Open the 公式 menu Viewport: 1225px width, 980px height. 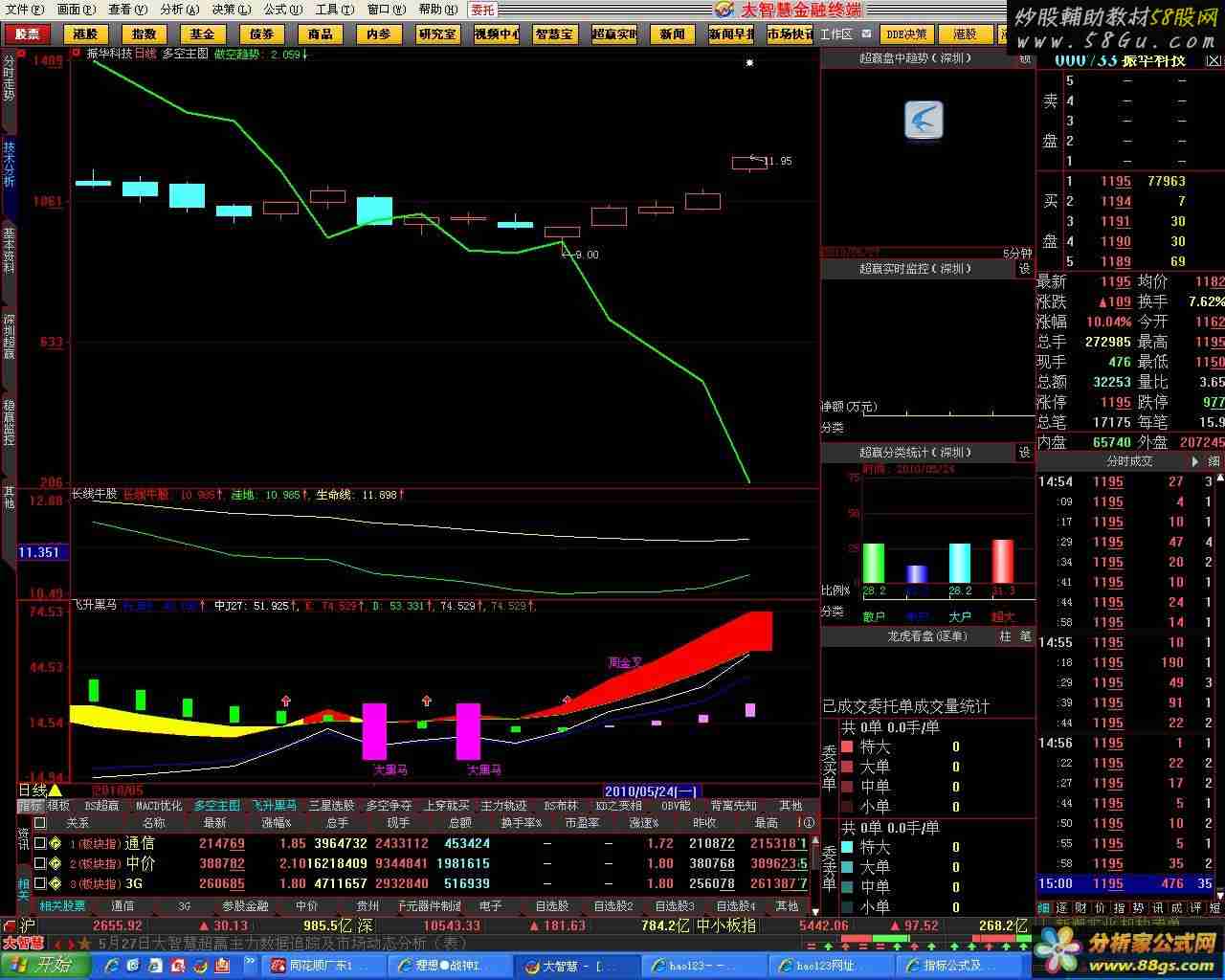pyautogui.click(x=282, y=10)
